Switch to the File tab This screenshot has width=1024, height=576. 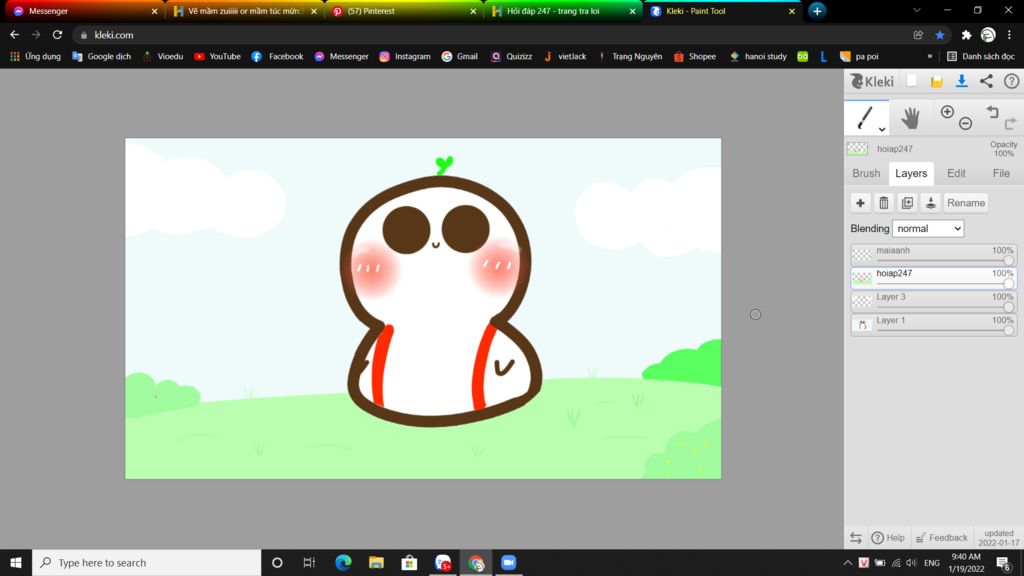[1001, 173]
